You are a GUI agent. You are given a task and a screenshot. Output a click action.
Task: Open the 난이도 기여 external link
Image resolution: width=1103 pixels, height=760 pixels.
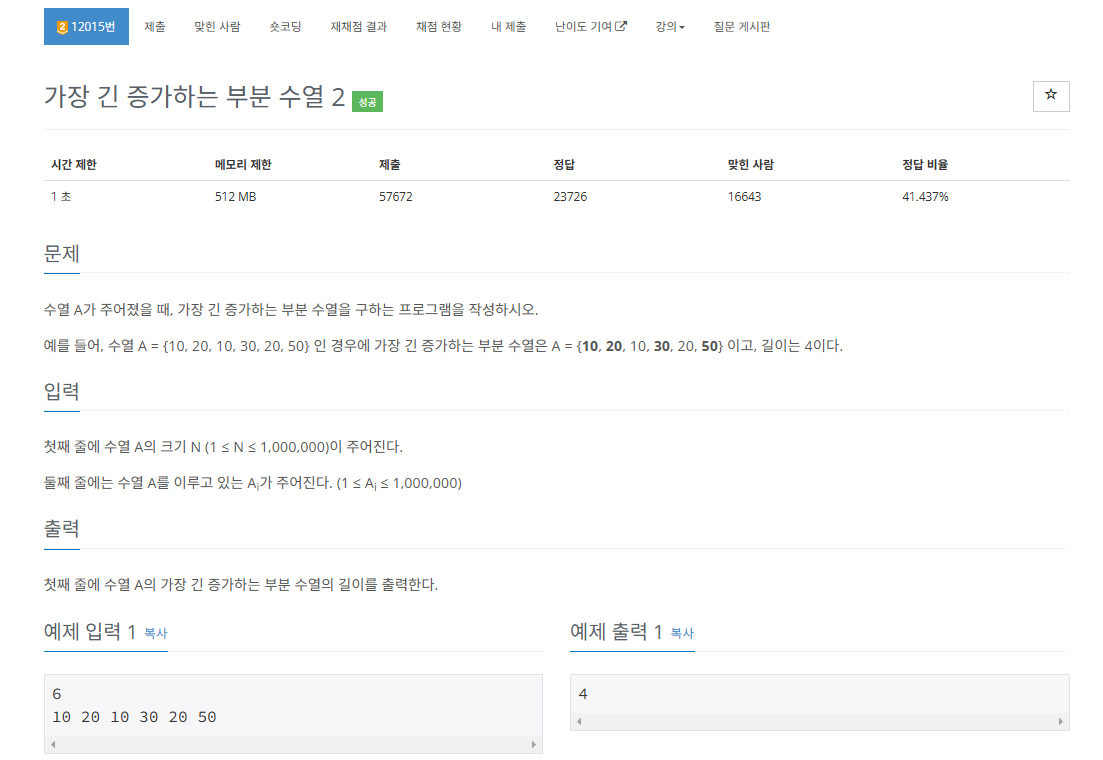point(591,27)
